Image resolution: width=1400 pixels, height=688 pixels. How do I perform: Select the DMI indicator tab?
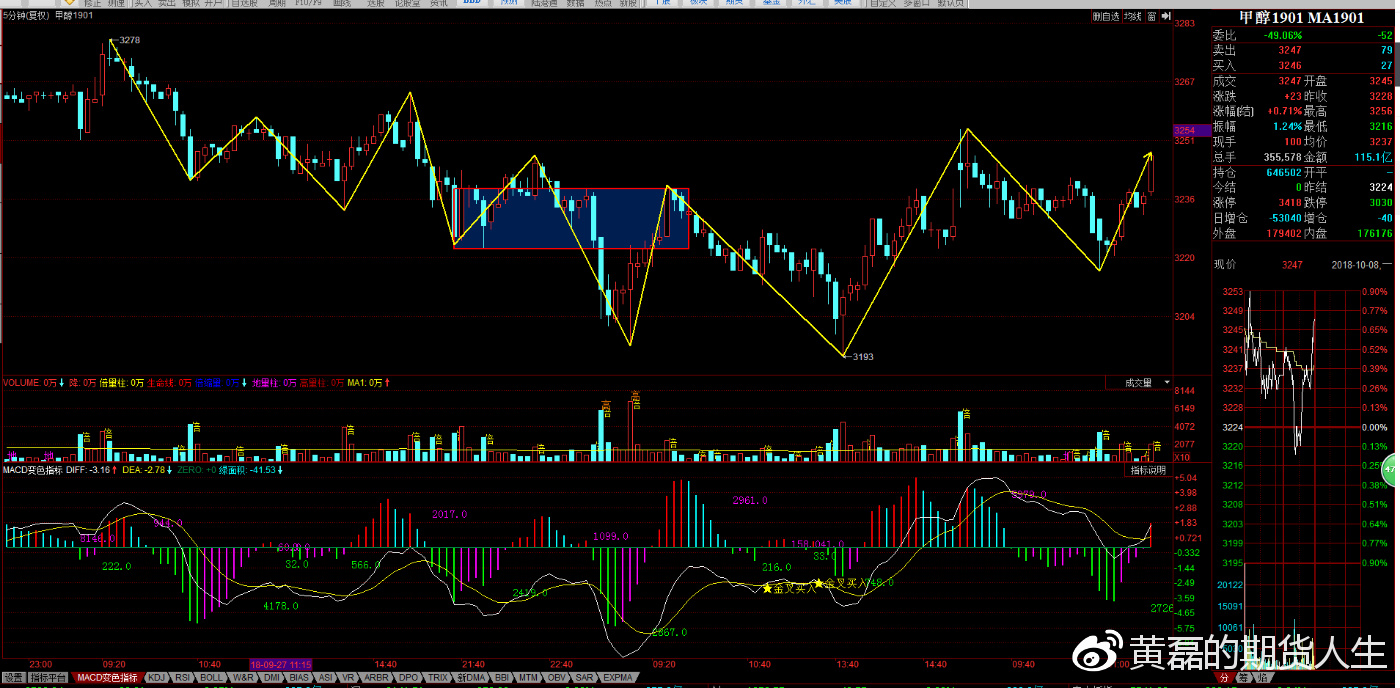pos(271,678)
